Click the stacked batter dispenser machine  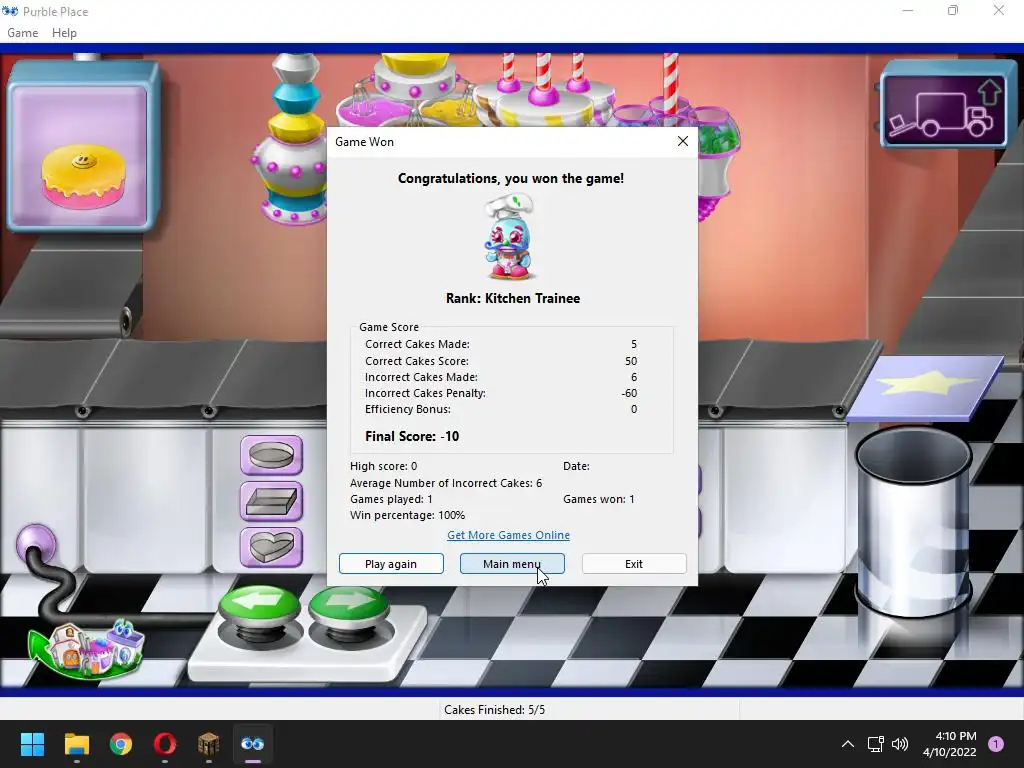point(292,139)
